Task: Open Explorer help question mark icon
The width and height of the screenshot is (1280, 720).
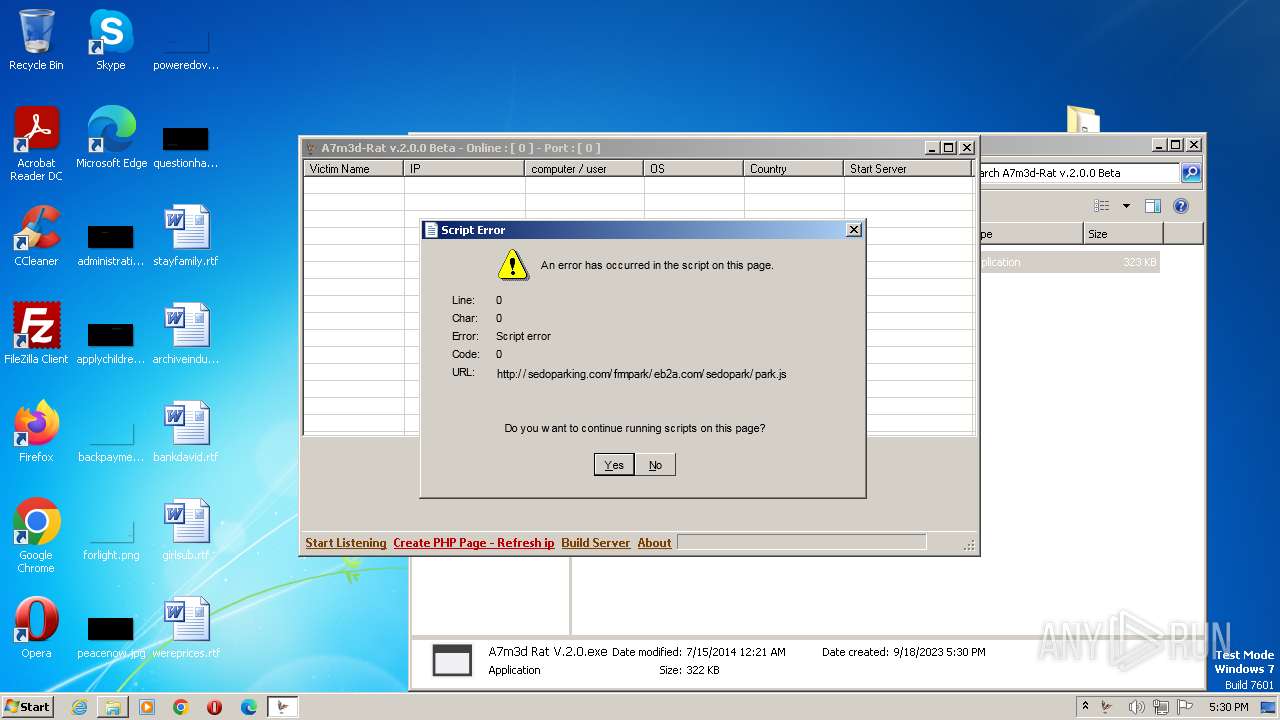Action: (1181, 206)
